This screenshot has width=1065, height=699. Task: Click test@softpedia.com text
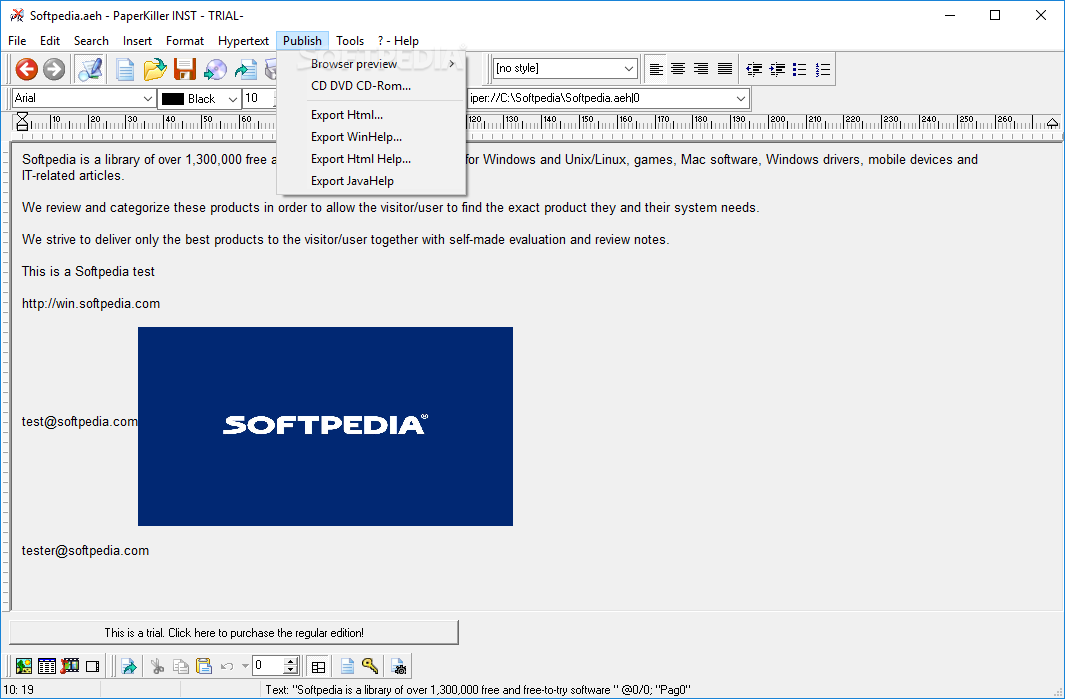pyautogui.click(x=79, y=422)
